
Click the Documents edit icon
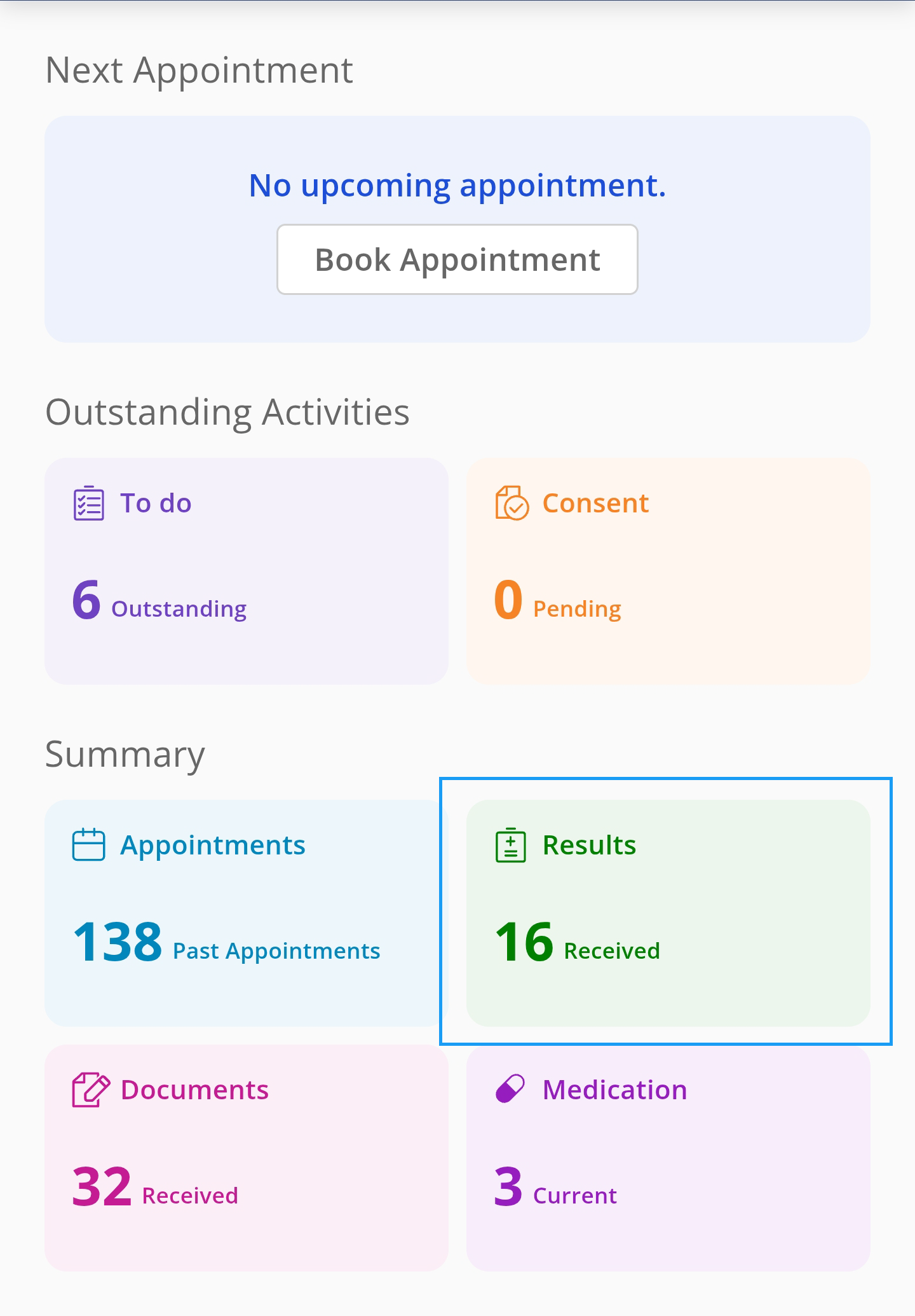[90, 1090]
